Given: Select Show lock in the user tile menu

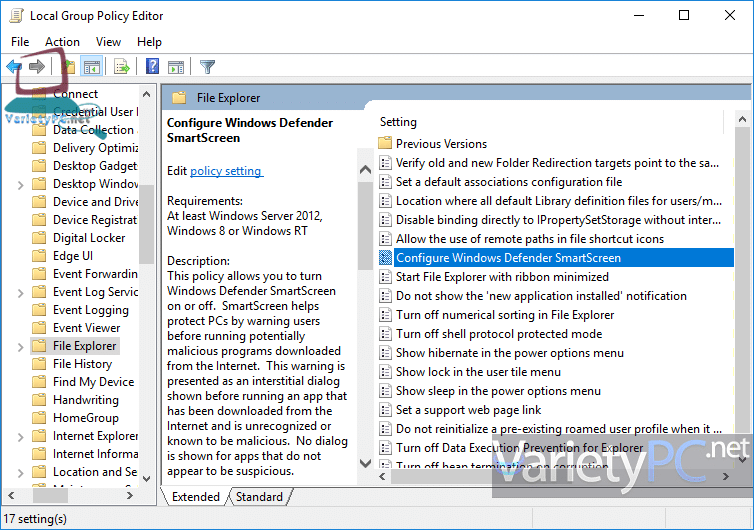Looking at the screenshot, I should pyautogui.click(x=478, y=372).
